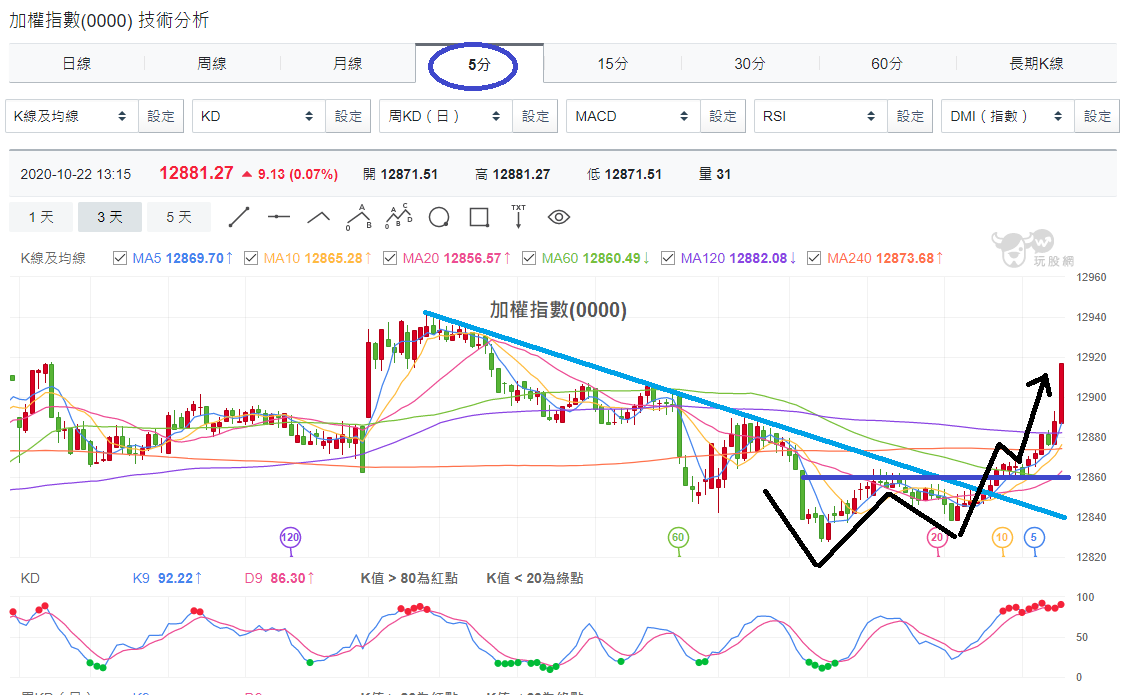Select the rectangle drawing tool
Screen dimensions: 1124x695
pos(479,217)
